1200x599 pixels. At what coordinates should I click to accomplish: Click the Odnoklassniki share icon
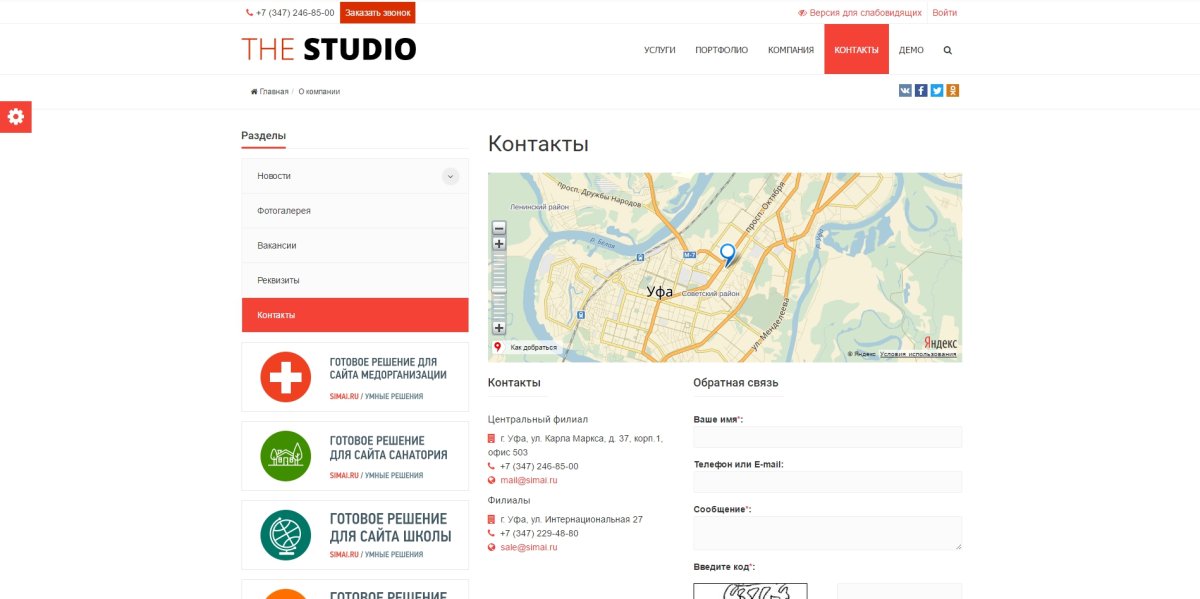click(x=951, y=89)
